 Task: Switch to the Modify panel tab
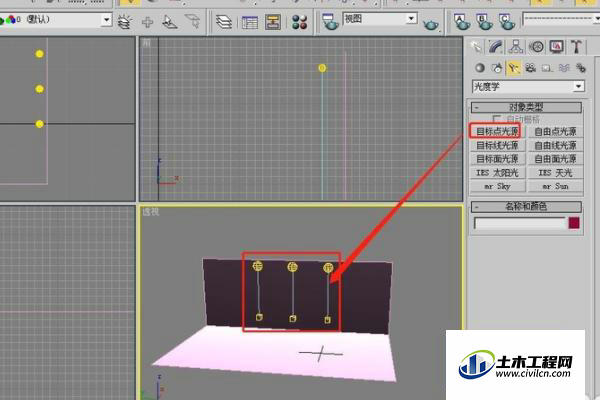click(496, 47)
